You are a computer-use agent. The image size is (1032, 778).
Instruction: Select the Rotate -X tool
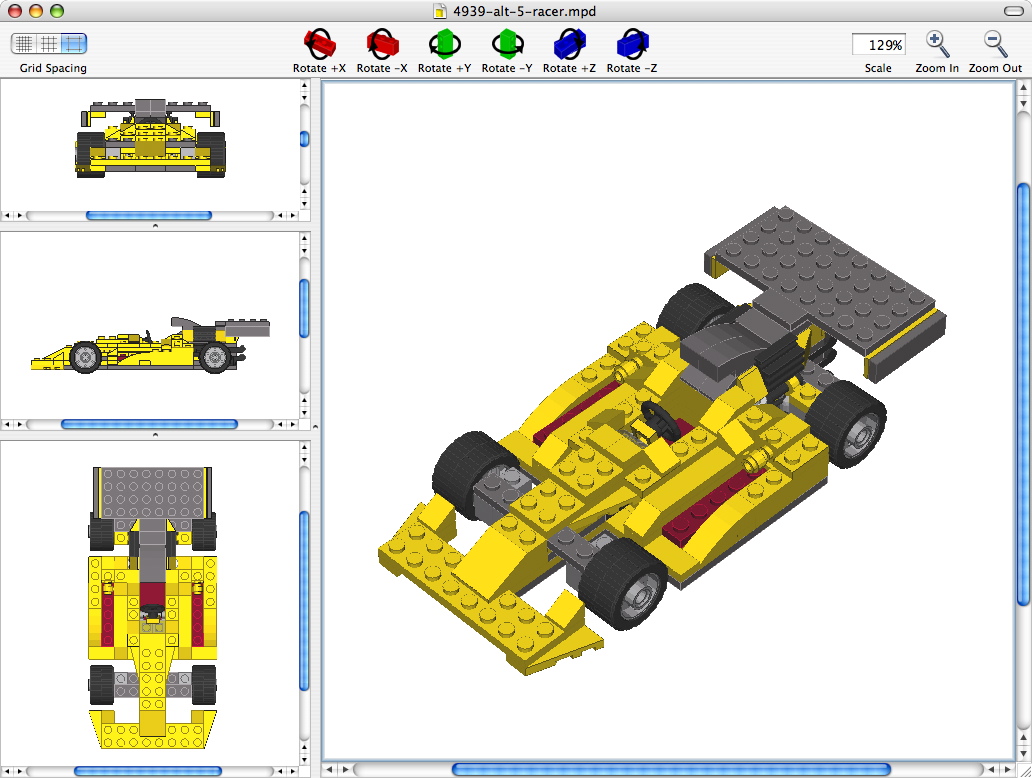point(381,44)
